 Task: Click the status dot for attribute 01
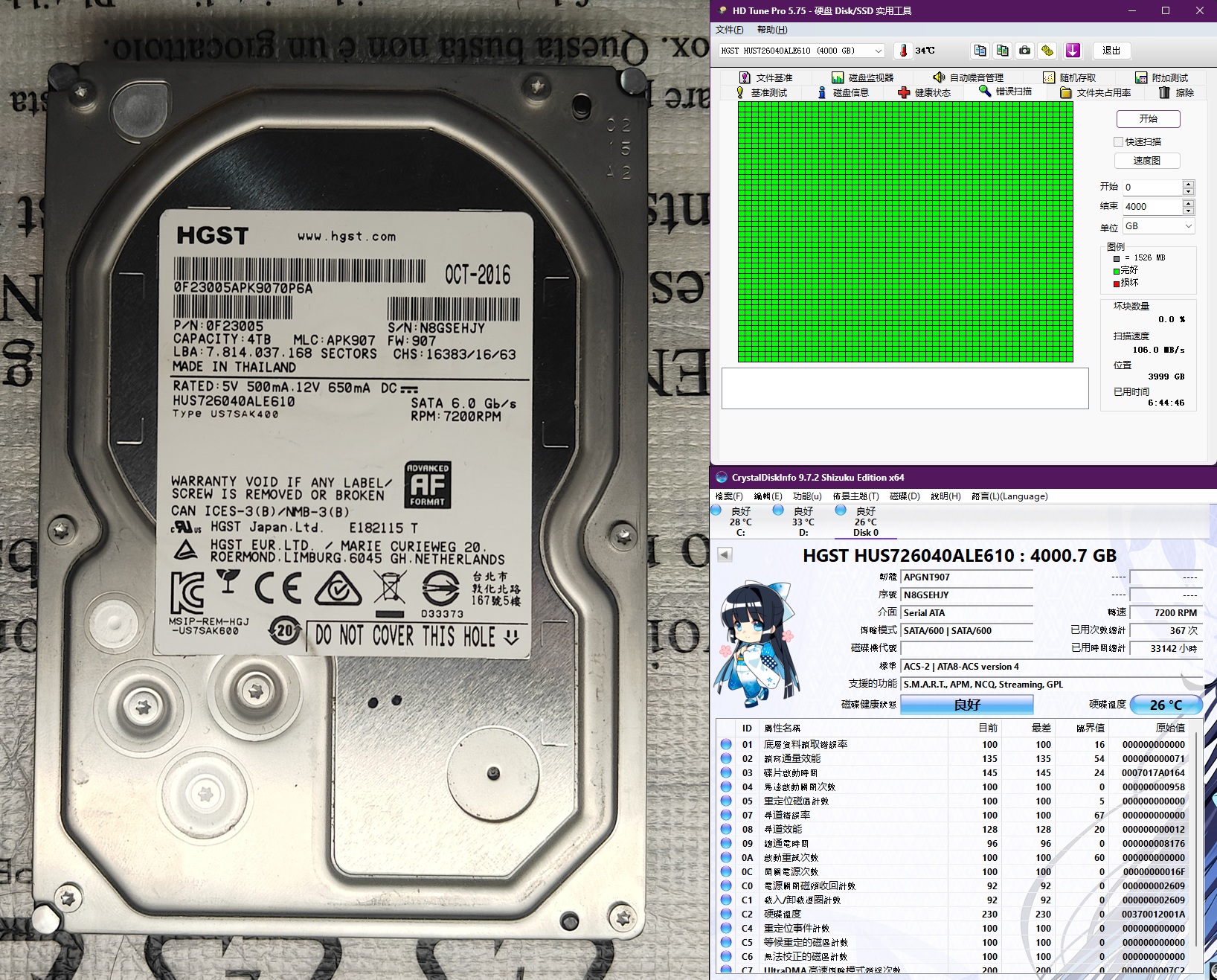726,744
